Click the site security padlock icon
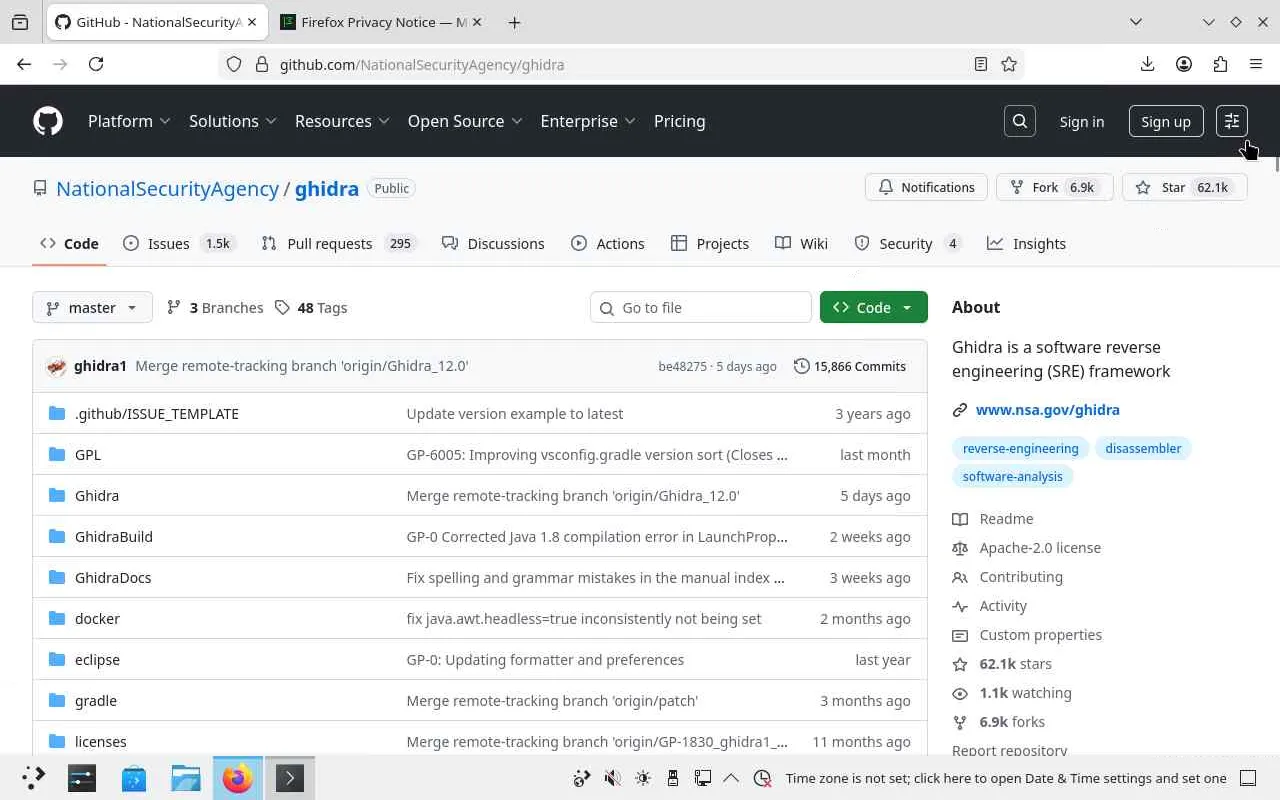The height and width of the screenshot is (800, 1280). (x=262, y=64)
